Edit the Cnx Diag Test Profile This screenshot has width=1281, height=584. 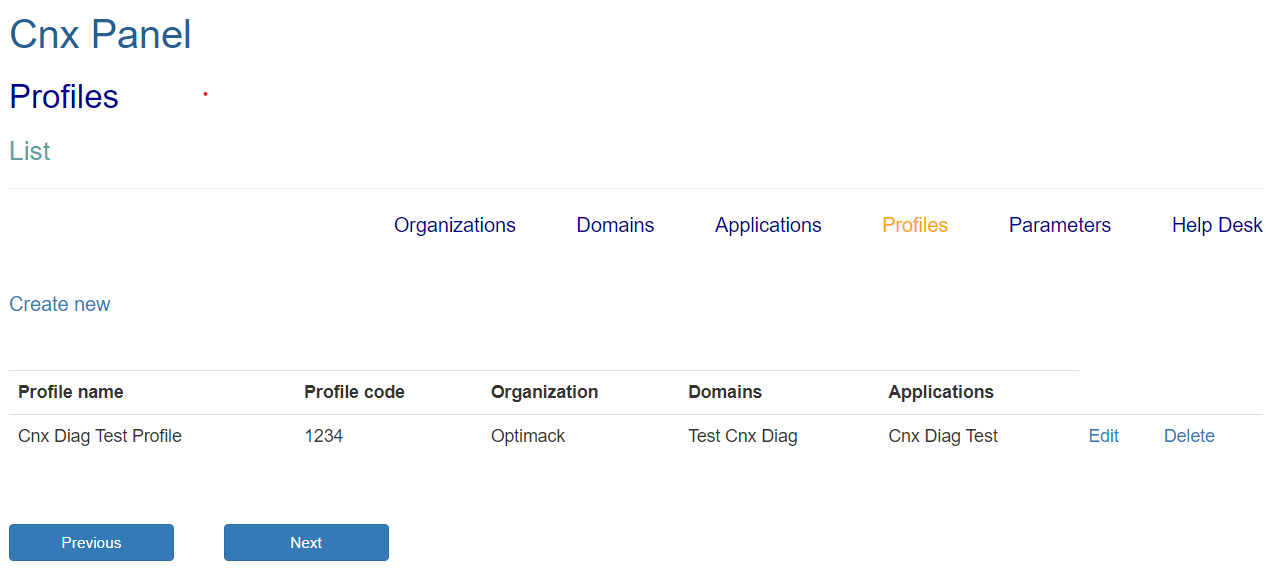pyautogui.click(x=1104, y=436)
